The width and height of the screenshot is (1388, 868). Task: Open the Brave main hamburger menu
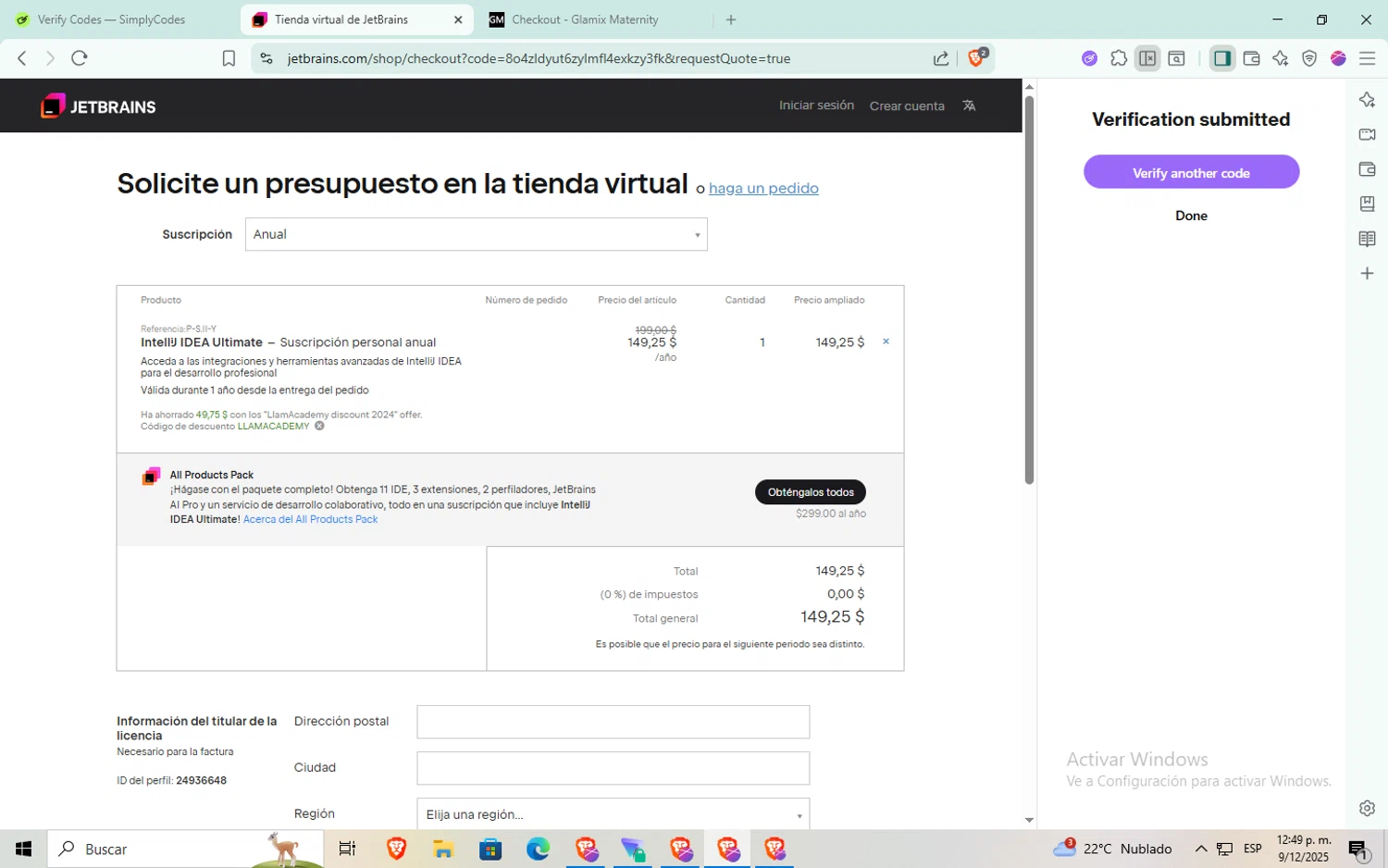coord(1367,58)
